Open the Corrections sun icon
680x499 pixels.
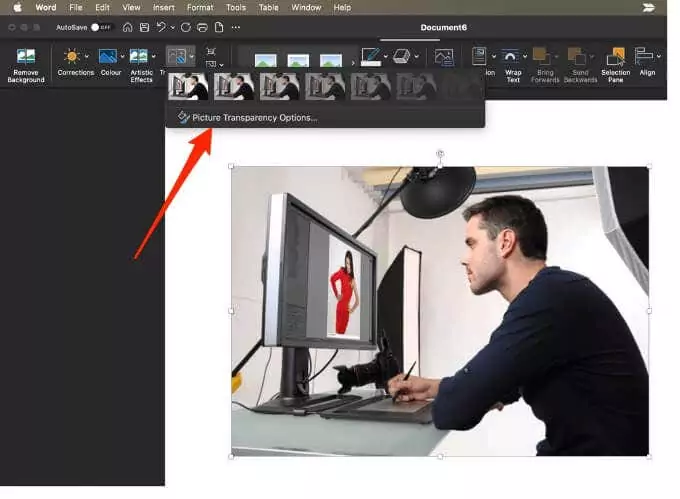tap(71, 57)
